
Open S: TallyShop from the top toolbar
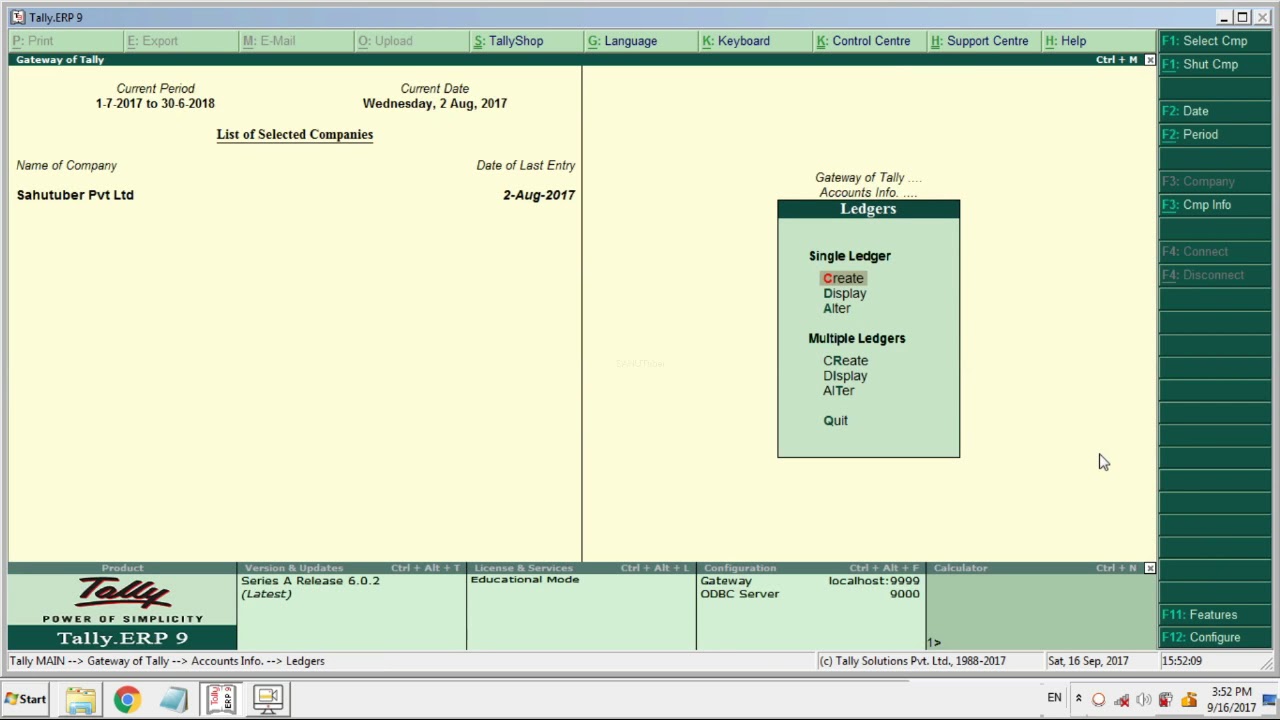click(x=508, y=40)
